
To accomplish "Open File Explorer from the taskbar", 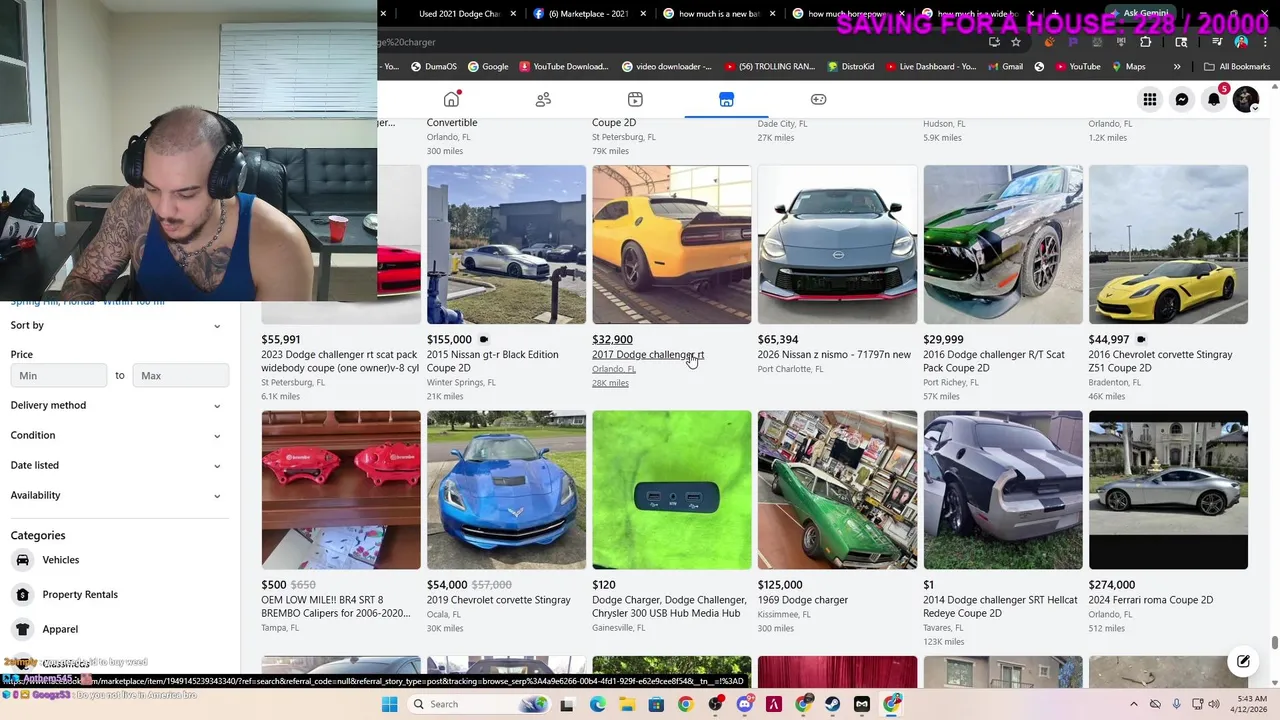I will (627, 704).
